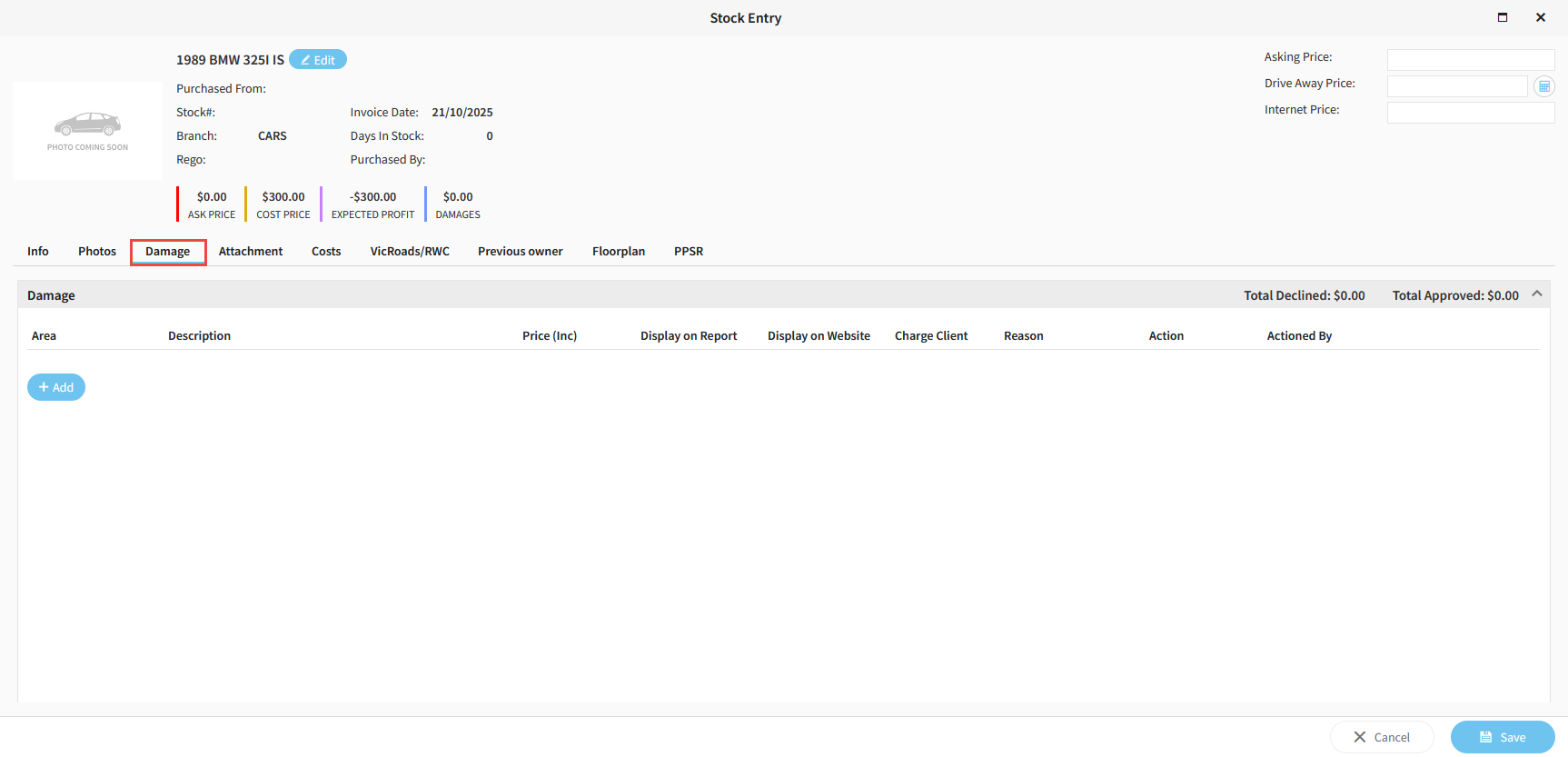1568x757 pixels.
Task: Save the stock entry
Action: pyautogui.click(x=1503, y=737)
